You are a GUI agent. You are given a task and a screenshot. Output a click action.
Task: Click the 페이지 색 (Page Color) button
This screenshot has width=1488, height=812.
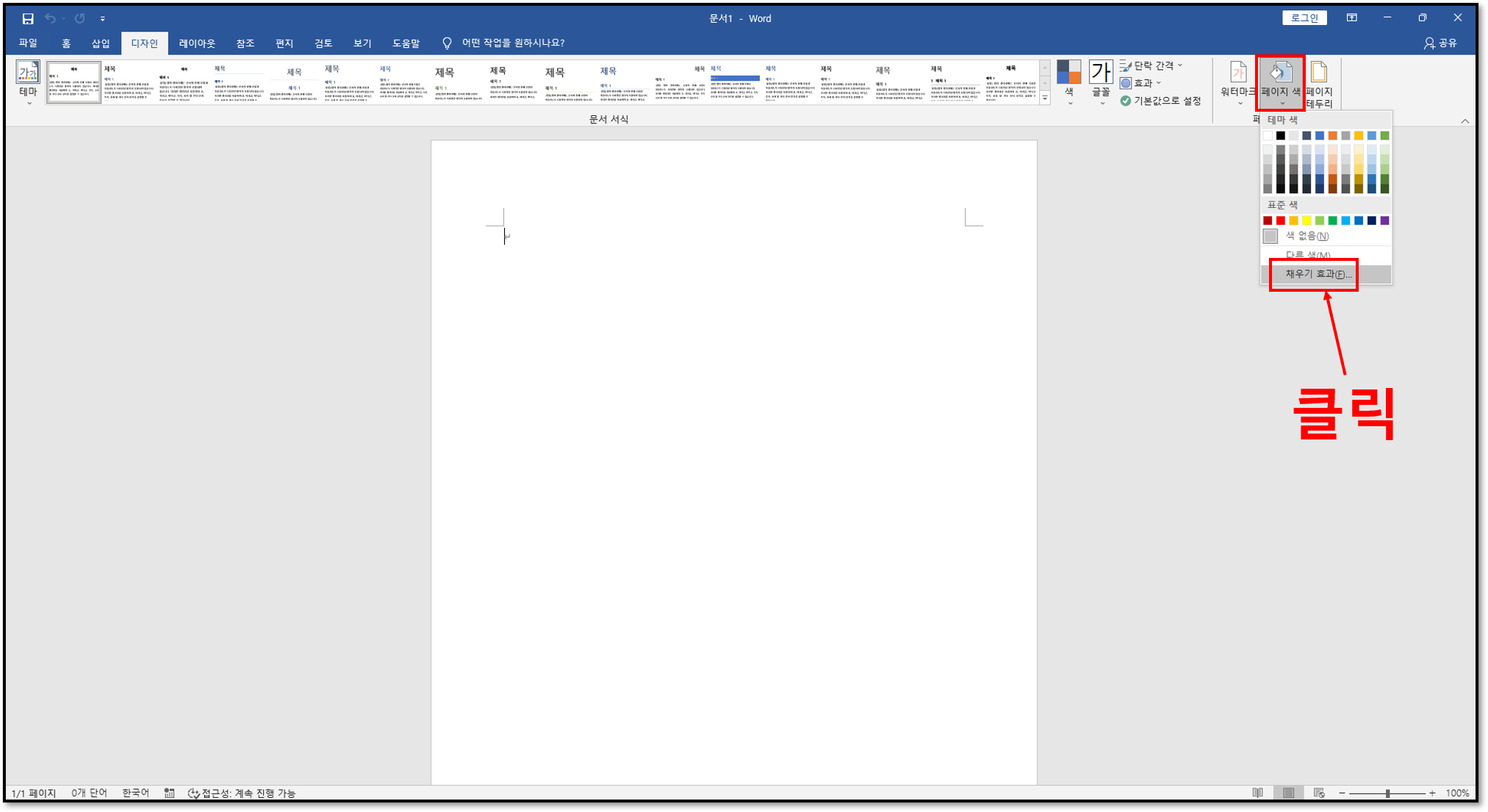pyautogui.click(x=1281, y=82)
